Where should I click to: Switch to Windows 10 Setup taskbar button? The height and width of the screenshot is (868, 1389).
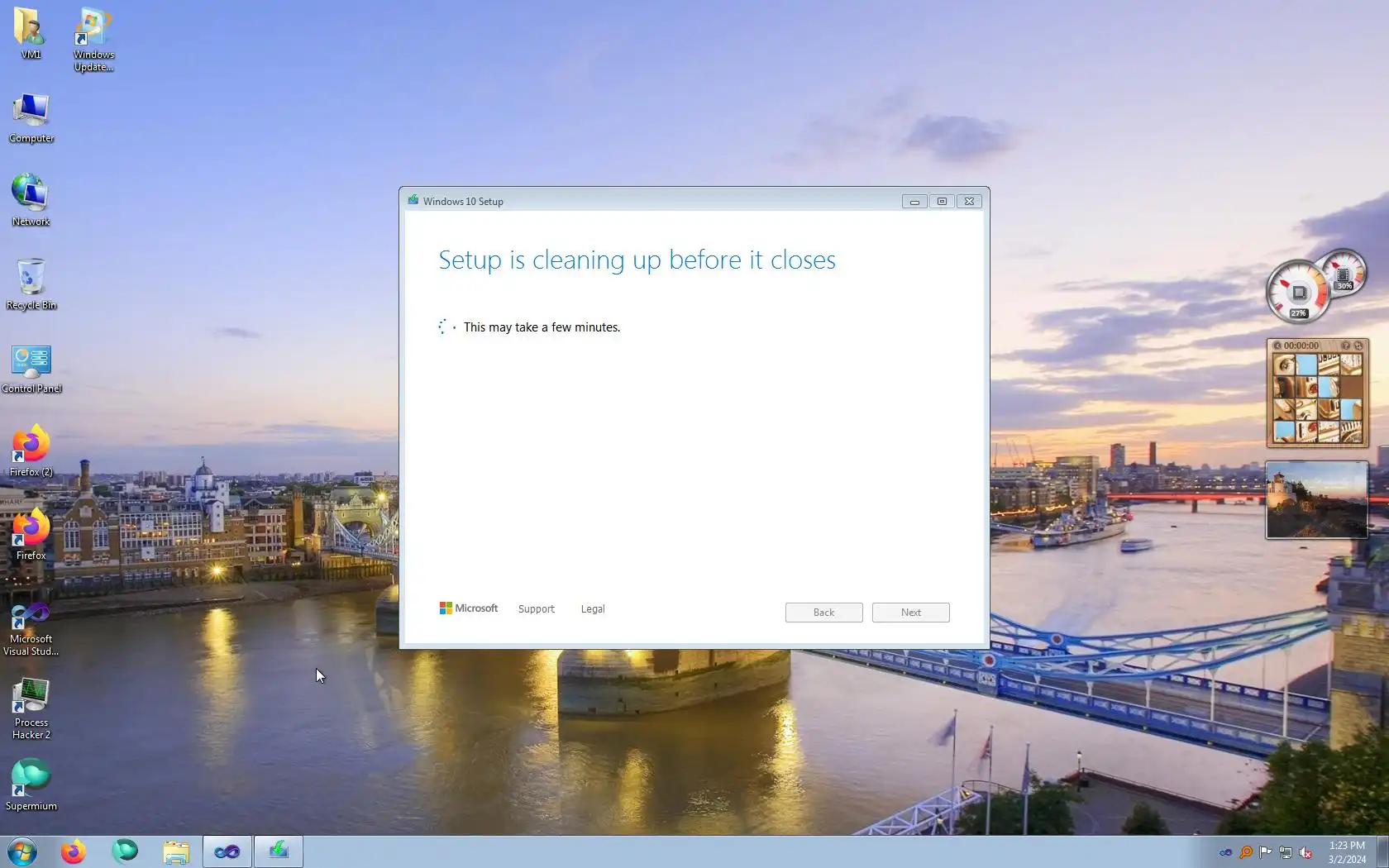tap(279, 851)
